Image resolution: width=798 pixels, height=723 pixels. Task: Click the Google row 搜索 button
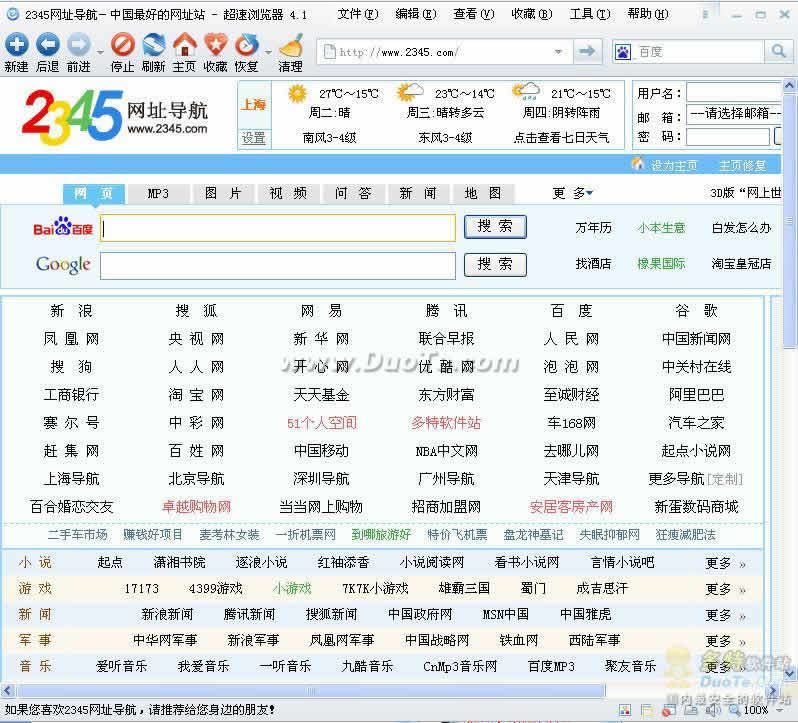495,265
